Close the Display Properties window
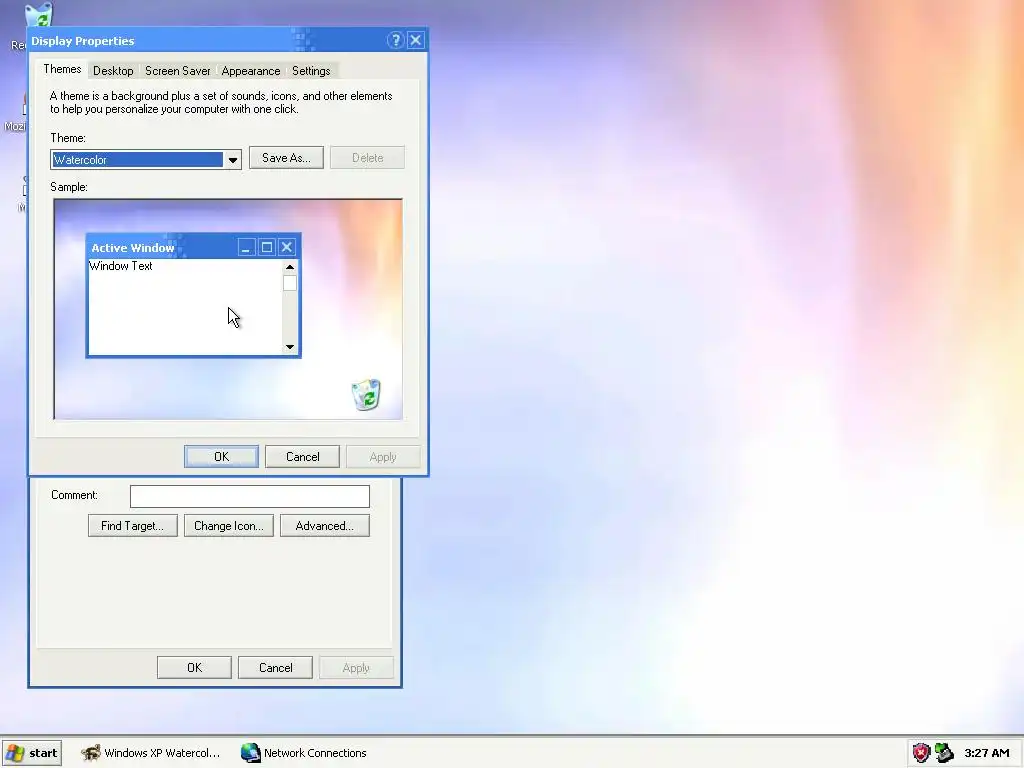 tap(416, 40)
